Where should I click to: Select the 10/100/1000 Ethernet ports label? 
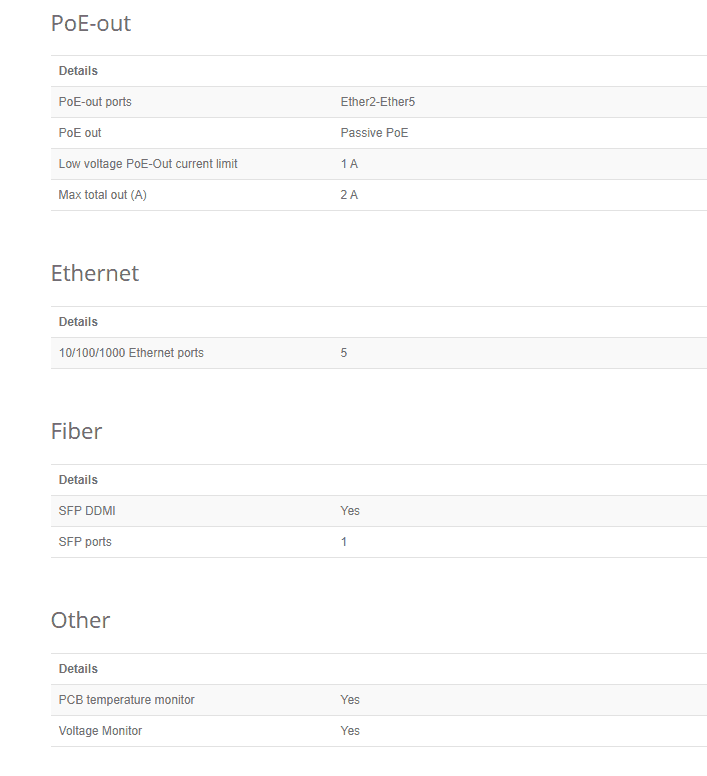tap(131, 353)
